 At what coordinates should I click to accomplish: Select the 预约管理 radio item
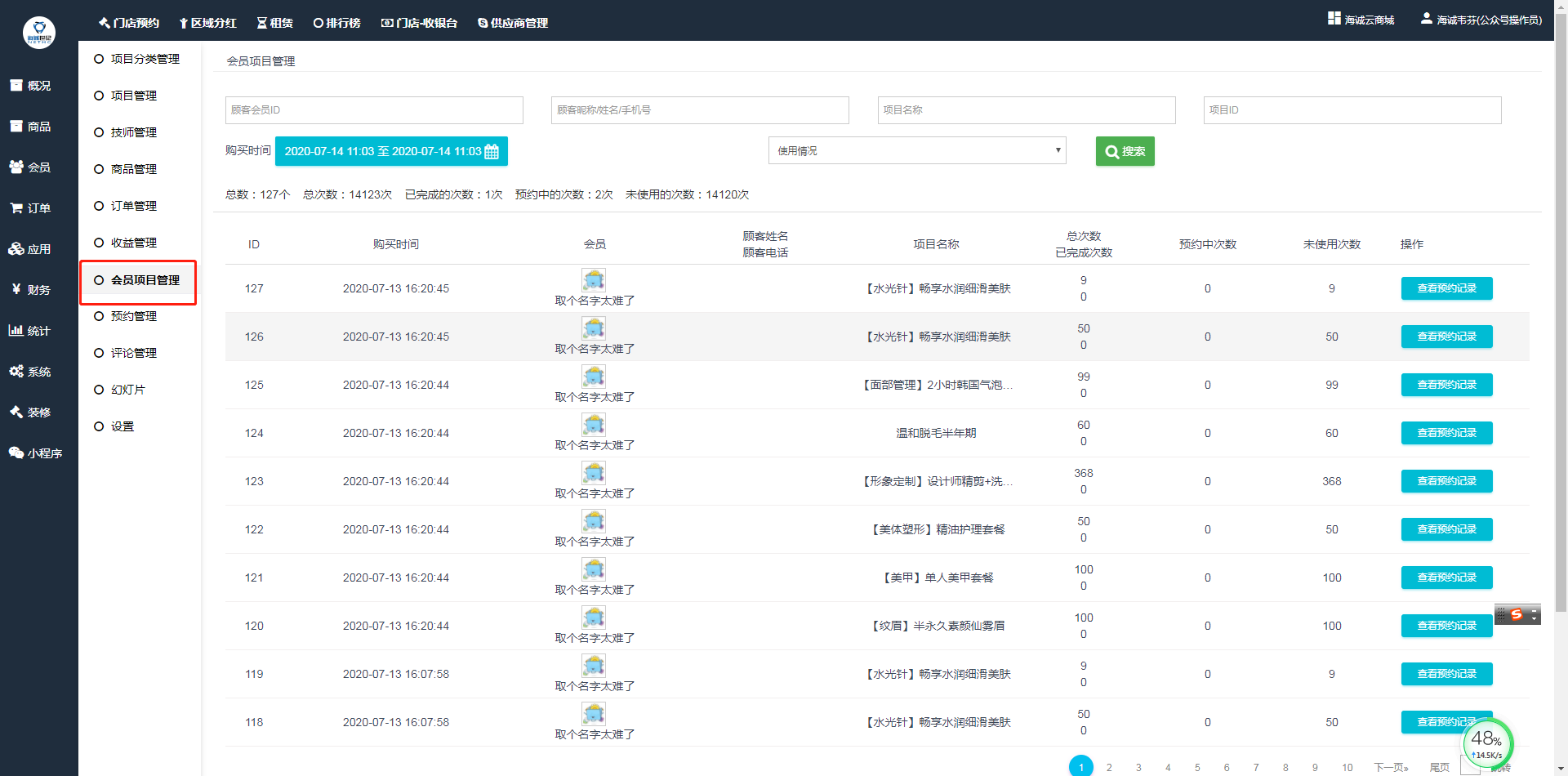[99, 316]
